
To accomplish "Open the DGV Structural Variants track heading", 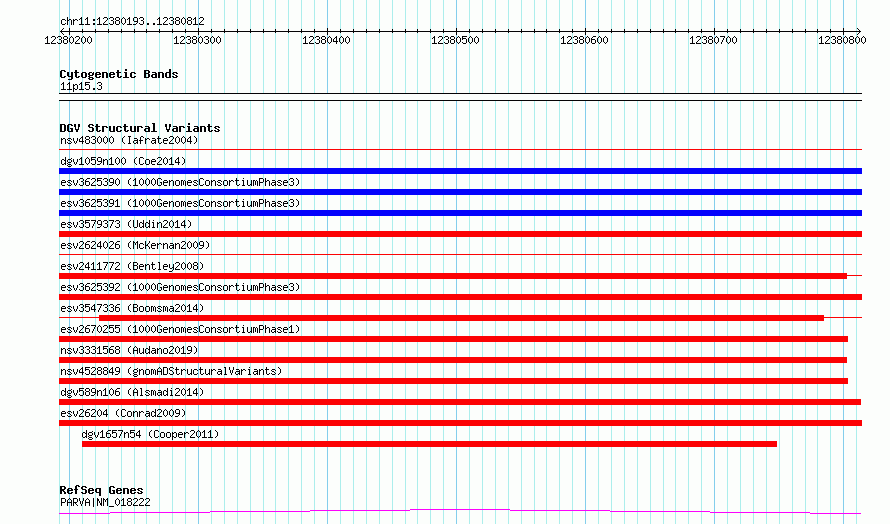I will (140, 128).
